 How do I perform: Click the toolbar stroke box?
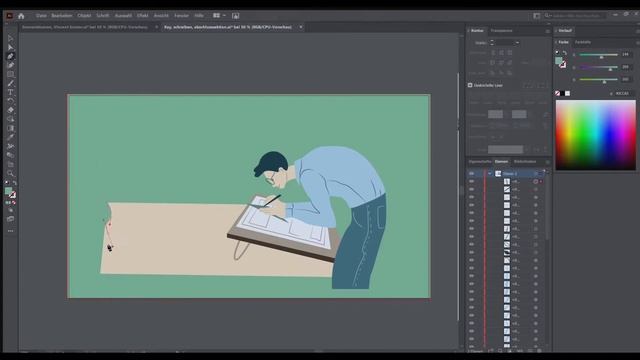[x=13, y=195]
